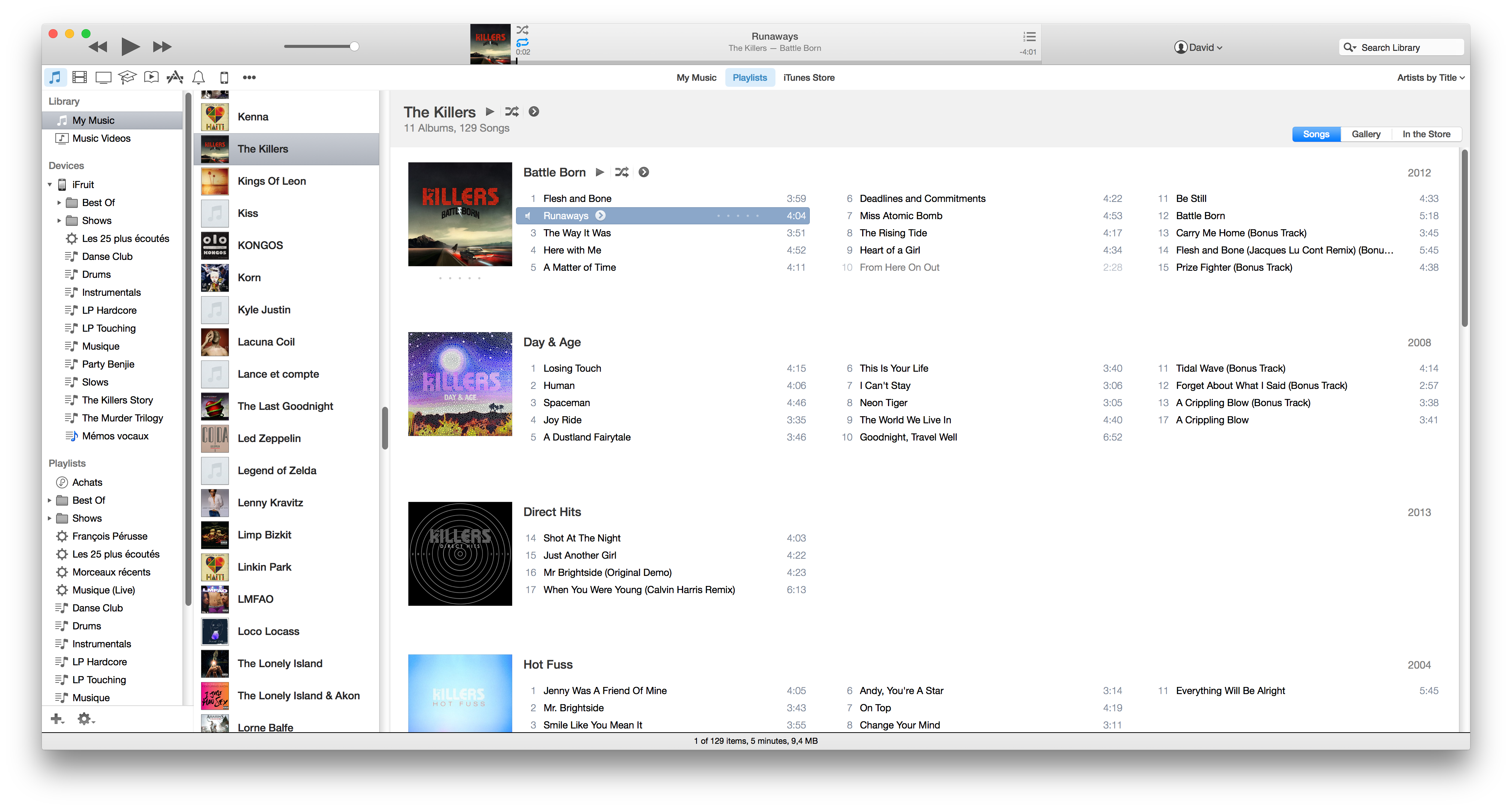Switch to the iTunes Store tab
Image resolution: width=1512 pixels, height=810 pixels.
[x=809, y=77]
